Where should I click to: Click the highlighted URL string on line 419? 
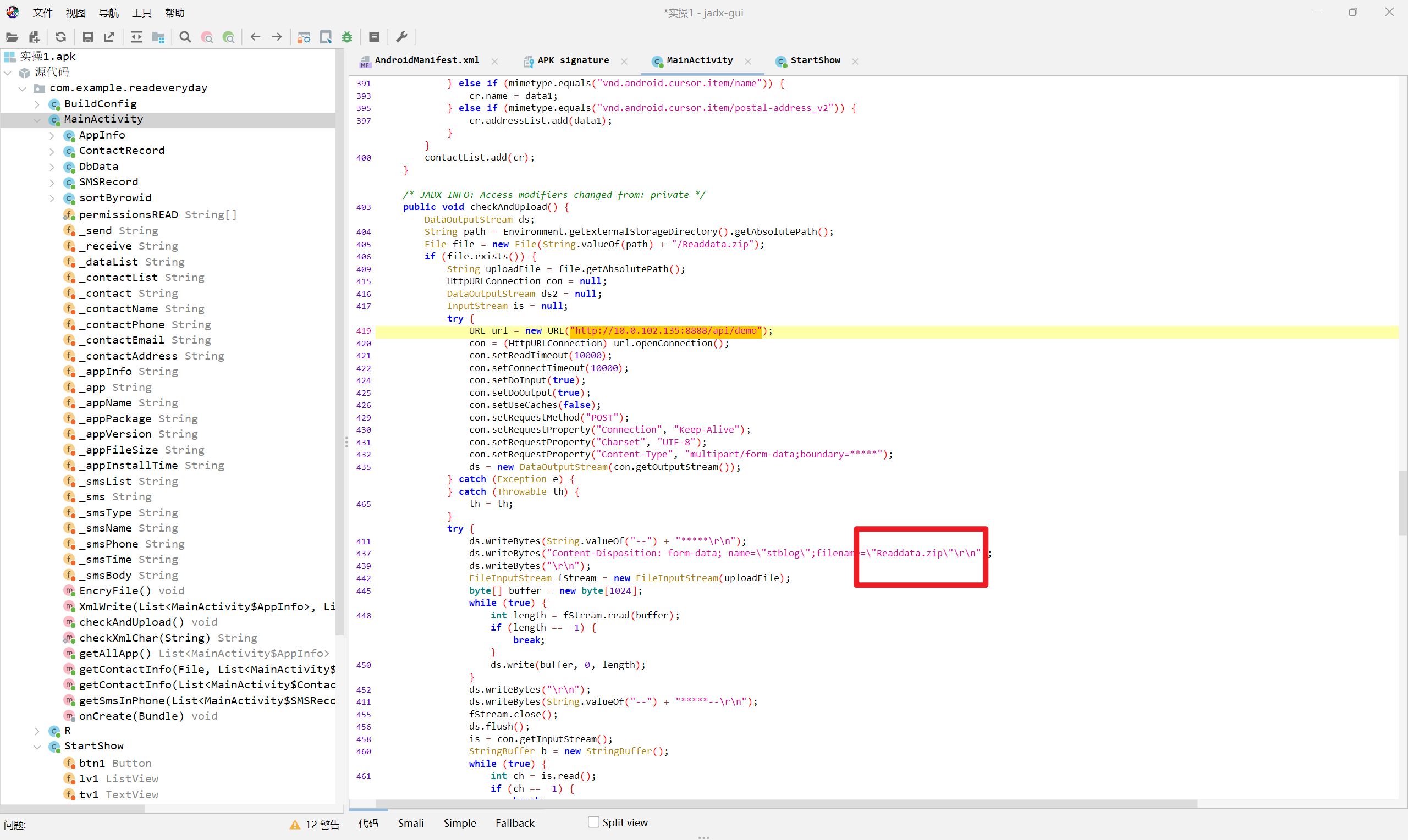(666, 330)
